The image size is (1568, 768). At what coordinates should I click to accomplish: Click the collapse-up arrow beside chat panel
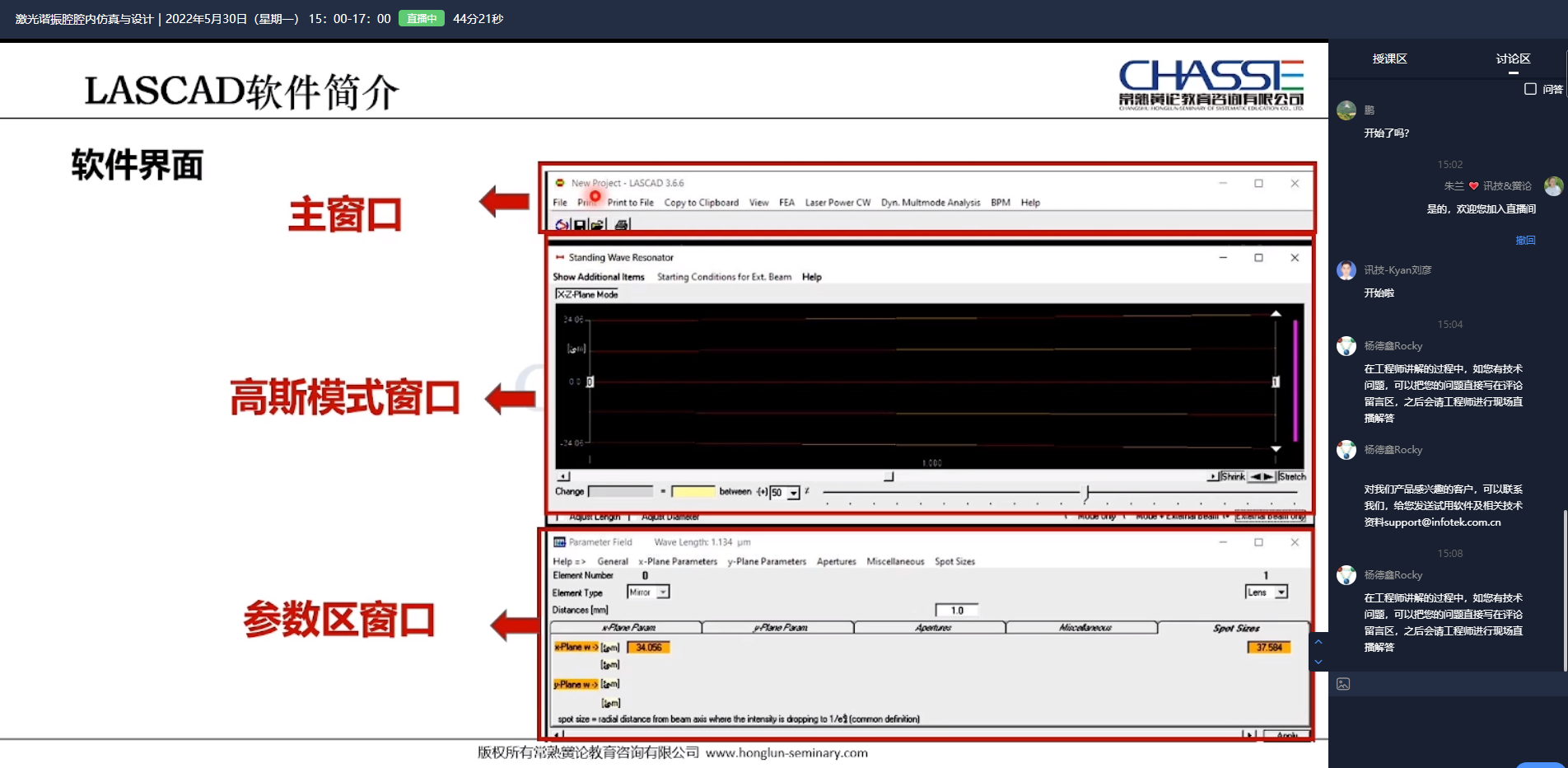[1318, 642]
